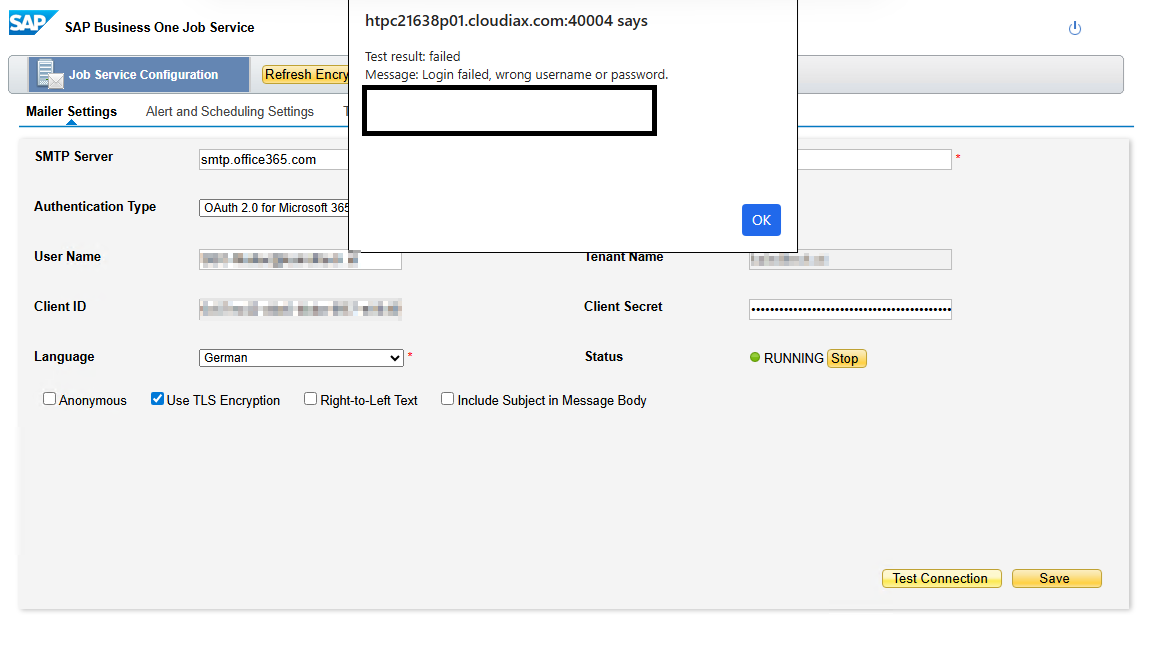Stop the running job service
Viewport: 1152px width, 648px height.
click(846, 358)
